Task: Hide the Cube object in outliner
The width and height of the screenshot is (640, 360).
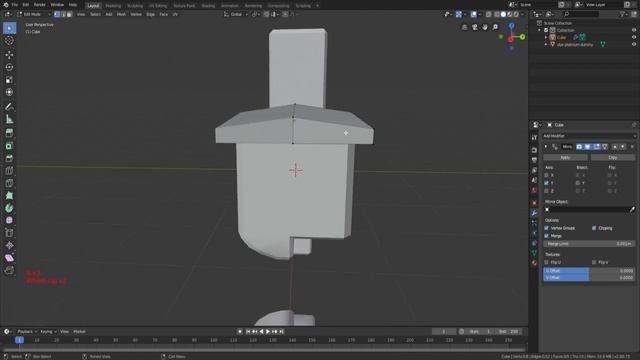Action: tap(634, 37)
